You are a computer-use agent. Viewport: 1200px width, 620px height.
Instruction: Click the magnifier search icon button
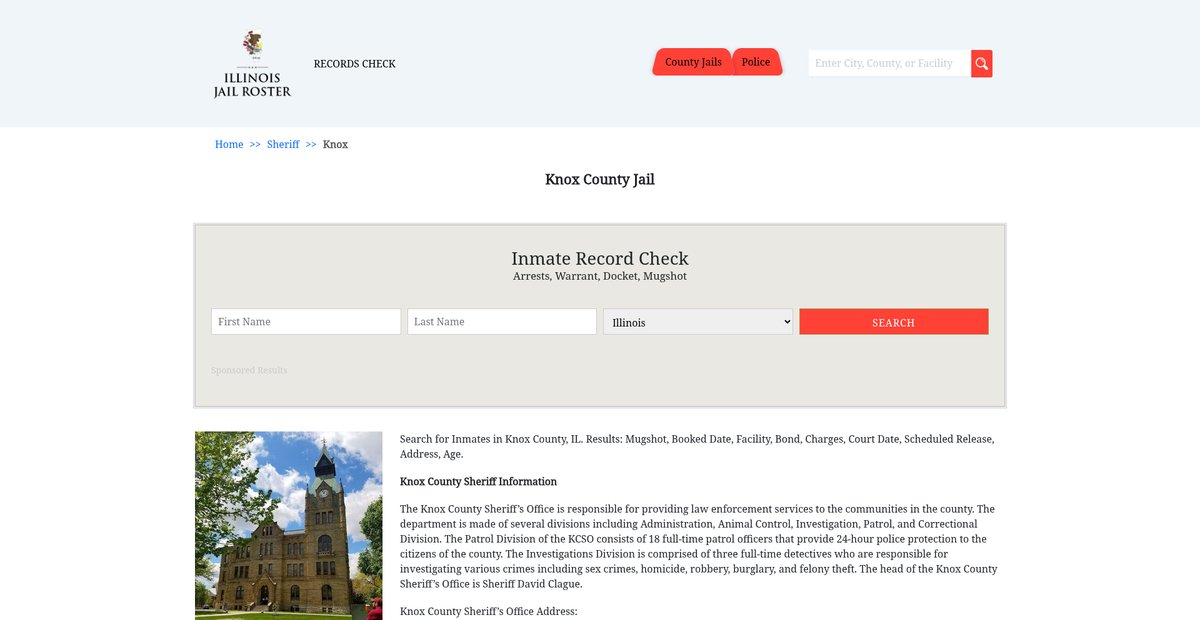pyautogui.click(x=982, y=64)
